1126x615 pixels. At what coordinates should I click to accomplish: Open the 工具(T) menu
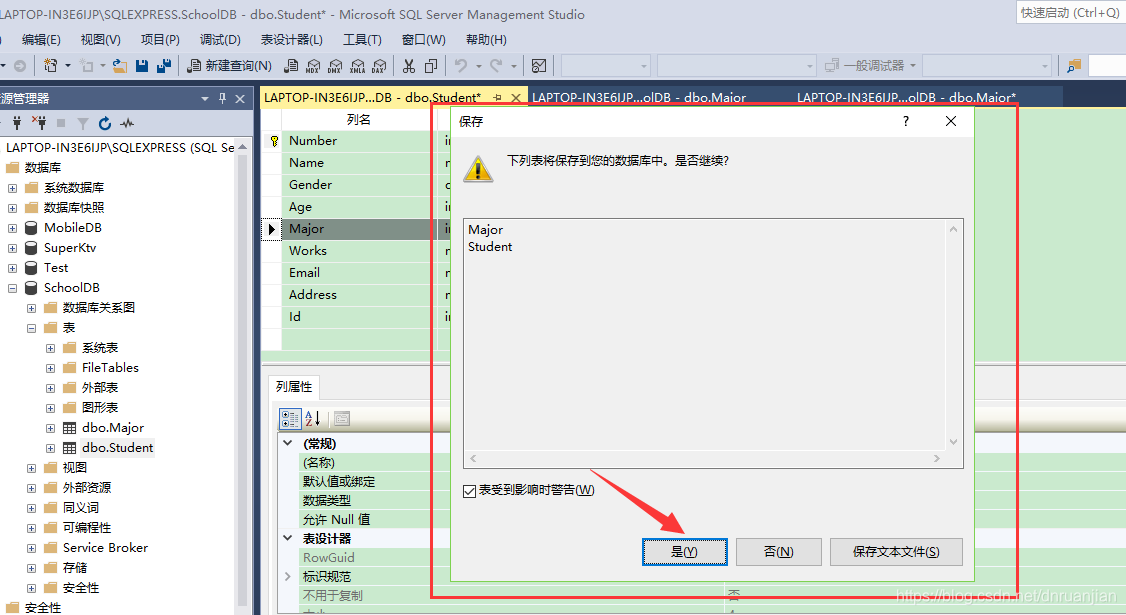pos(362,40)
